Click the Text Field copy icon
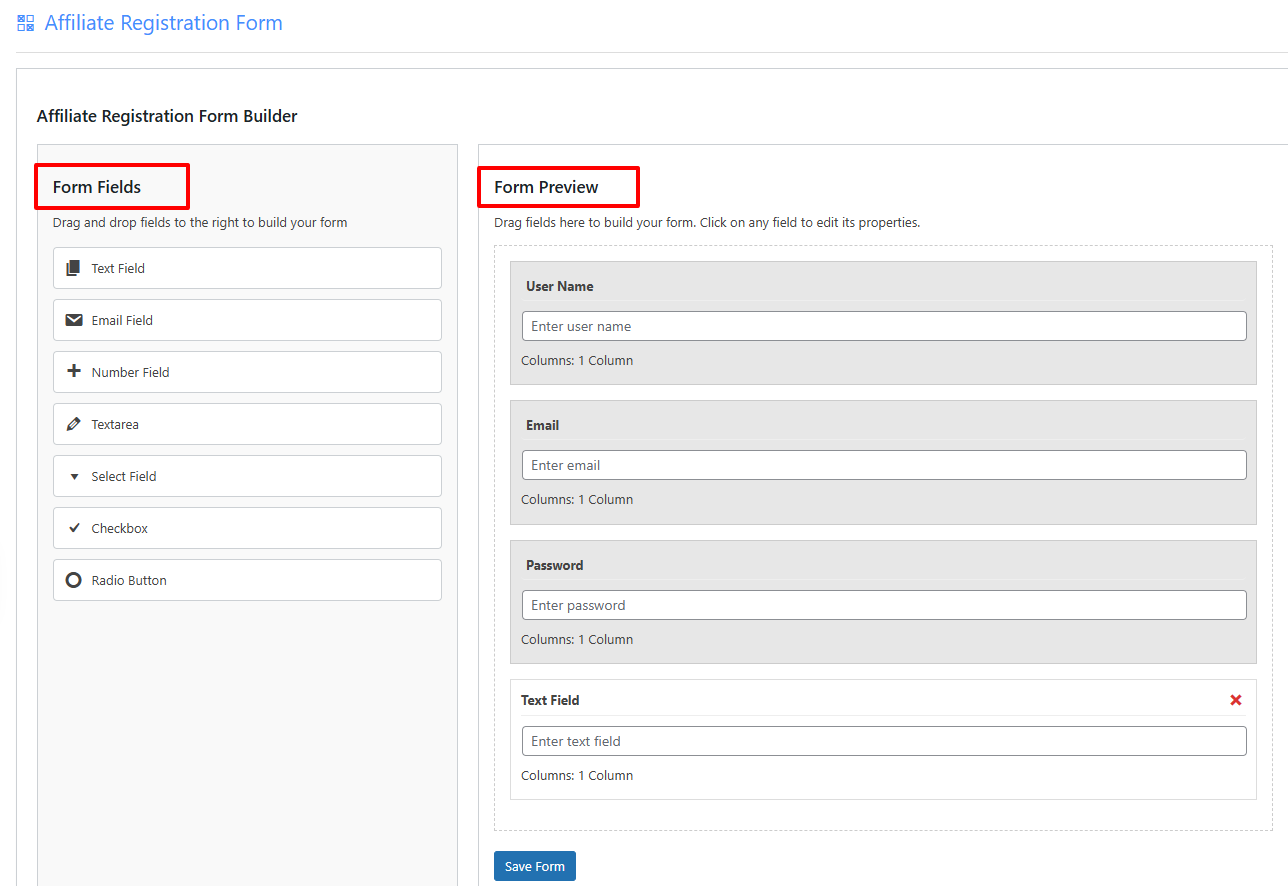Viewport: 1288px width, 886px height. click(x=73, y=268)
